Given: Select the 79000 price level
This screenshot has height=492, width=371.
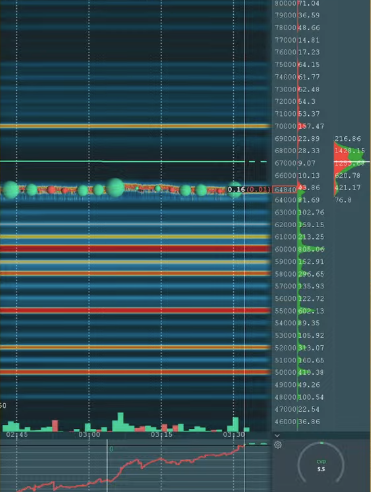Looking at the screenshot, I should (x=285, y=15).
